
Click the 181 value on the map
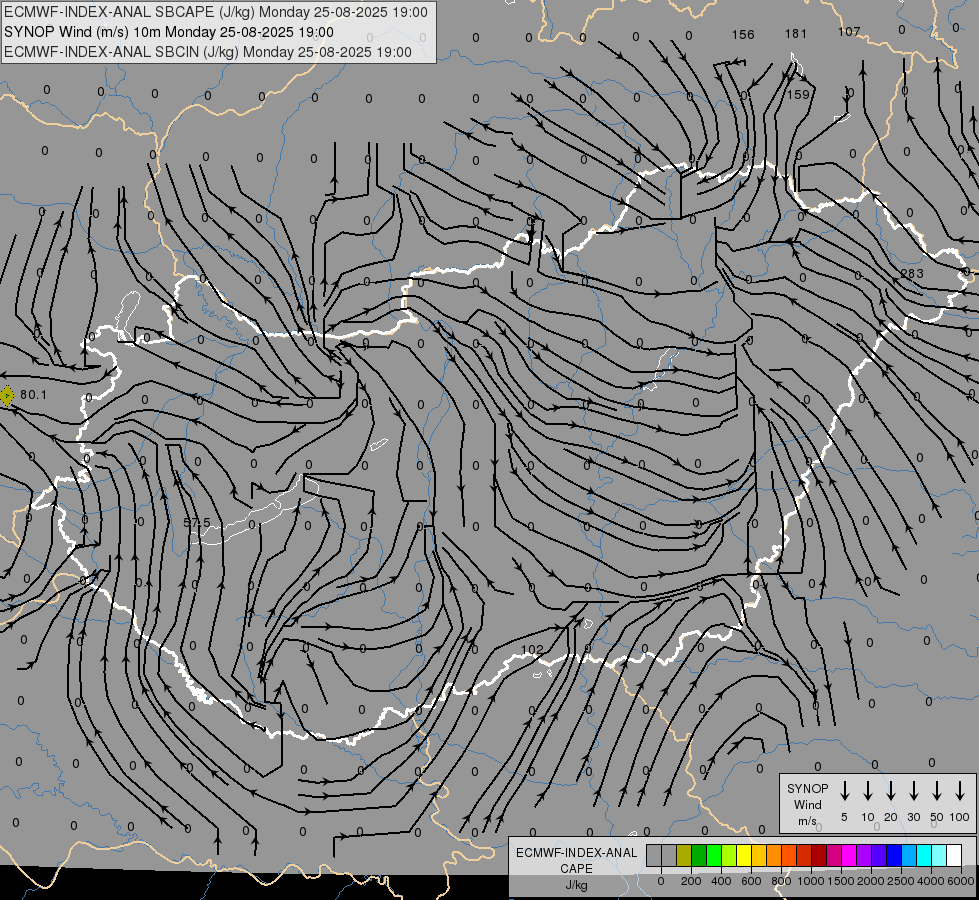796,33
